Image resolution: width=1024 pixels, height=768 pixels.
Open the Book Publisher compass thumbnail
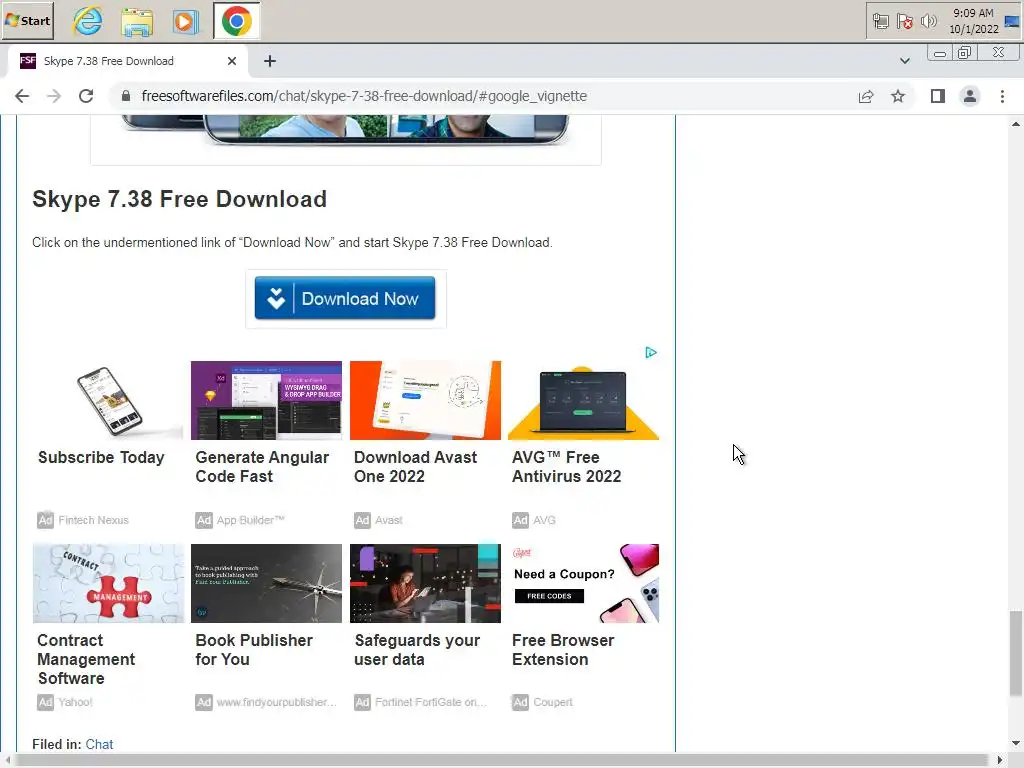point(266,583)
